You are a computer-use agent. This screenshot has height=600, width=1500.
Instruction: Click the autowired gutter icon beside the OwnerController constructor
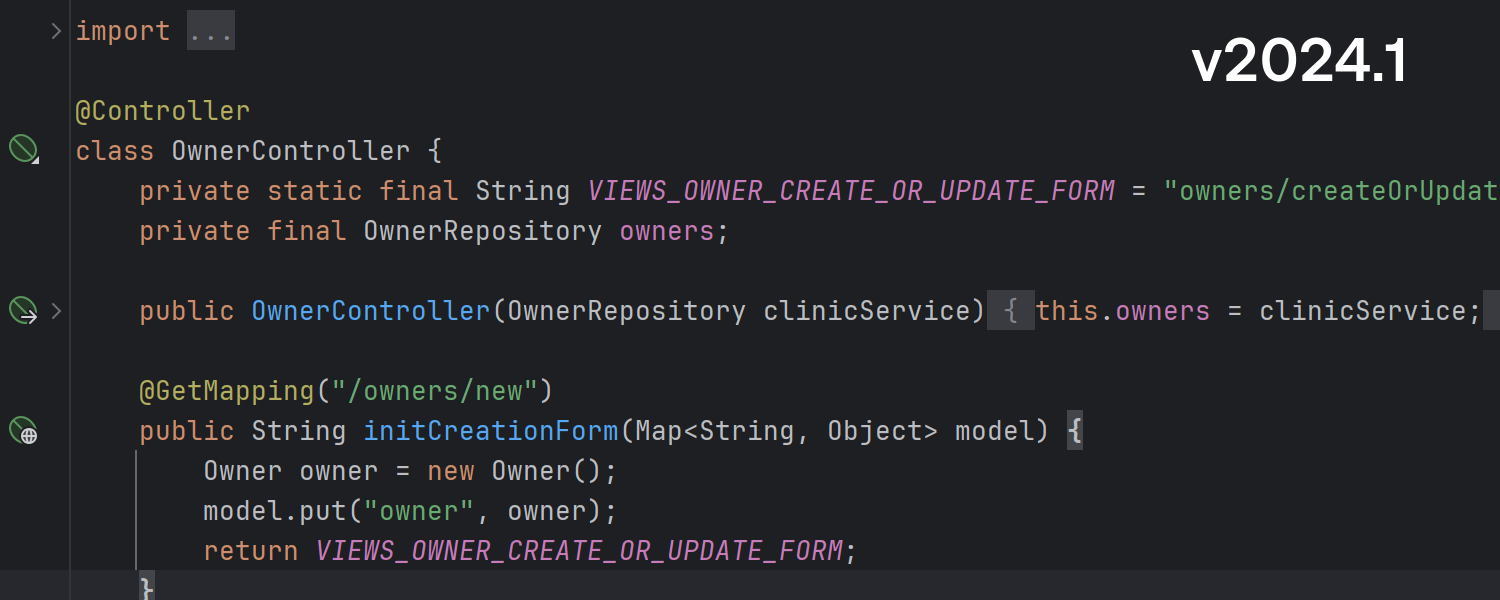(23, 311)
